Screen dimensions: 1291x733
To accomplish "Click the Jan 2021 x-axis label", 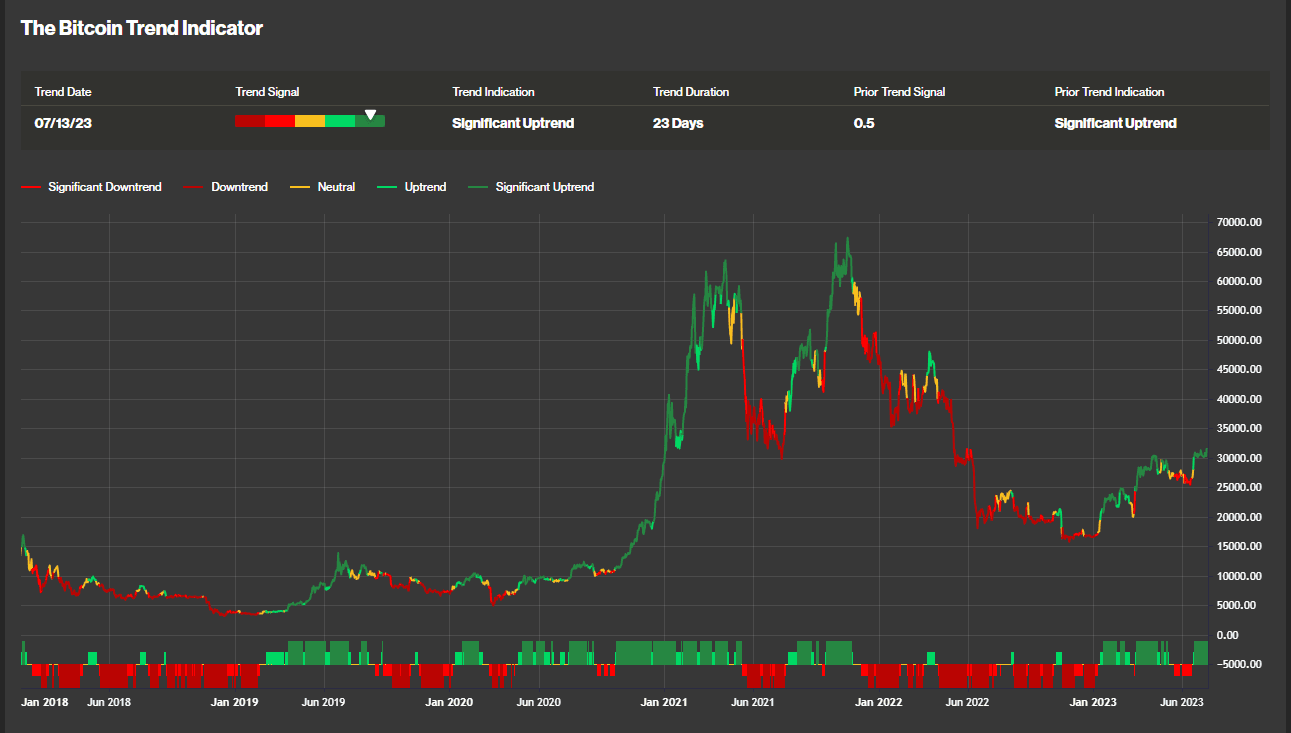I will point(665,702).
